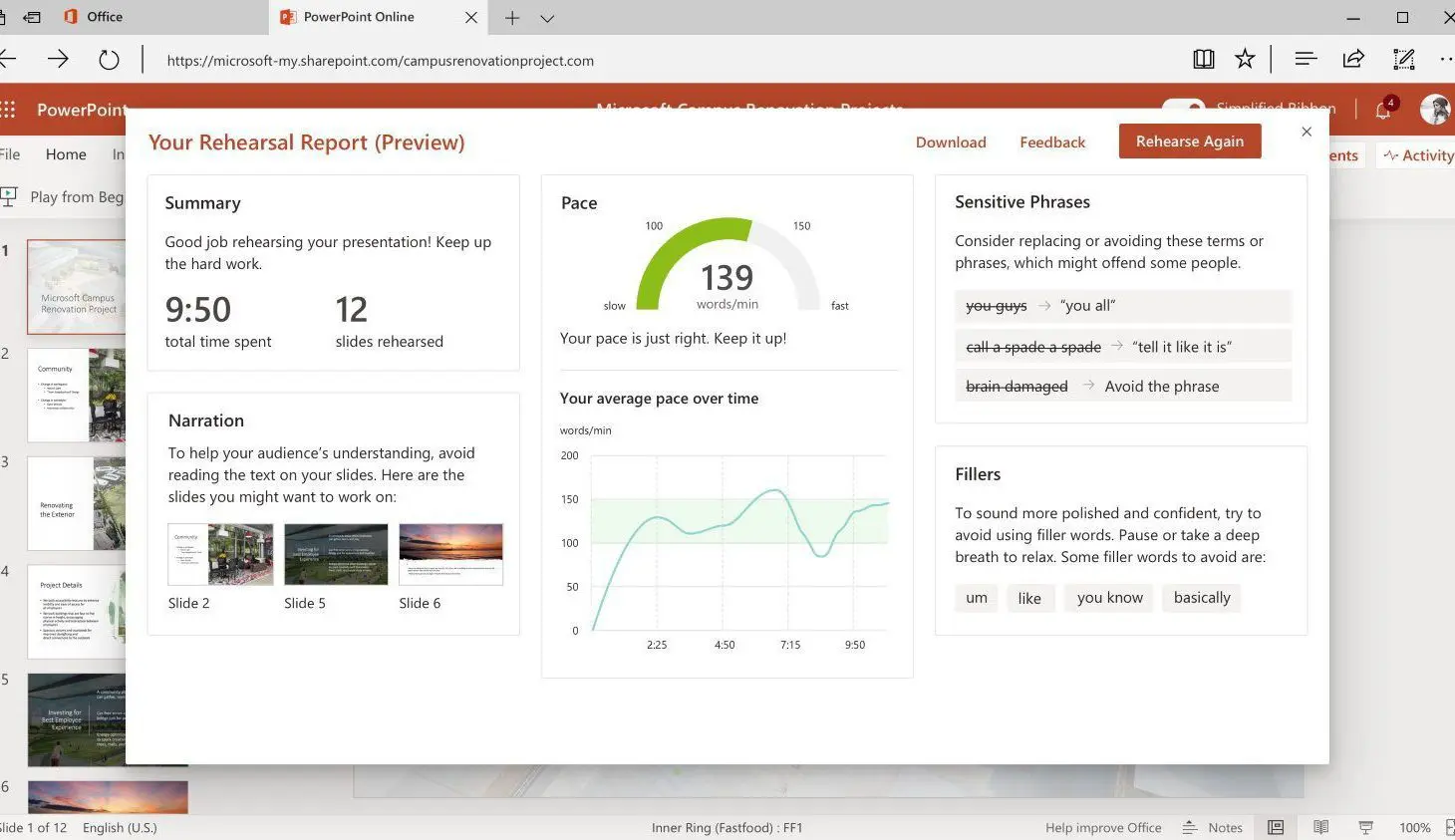The width and height of the screenshot is (1455, 840).
Task: Switch to Normal view icon
Action: tap(1276, 827)
